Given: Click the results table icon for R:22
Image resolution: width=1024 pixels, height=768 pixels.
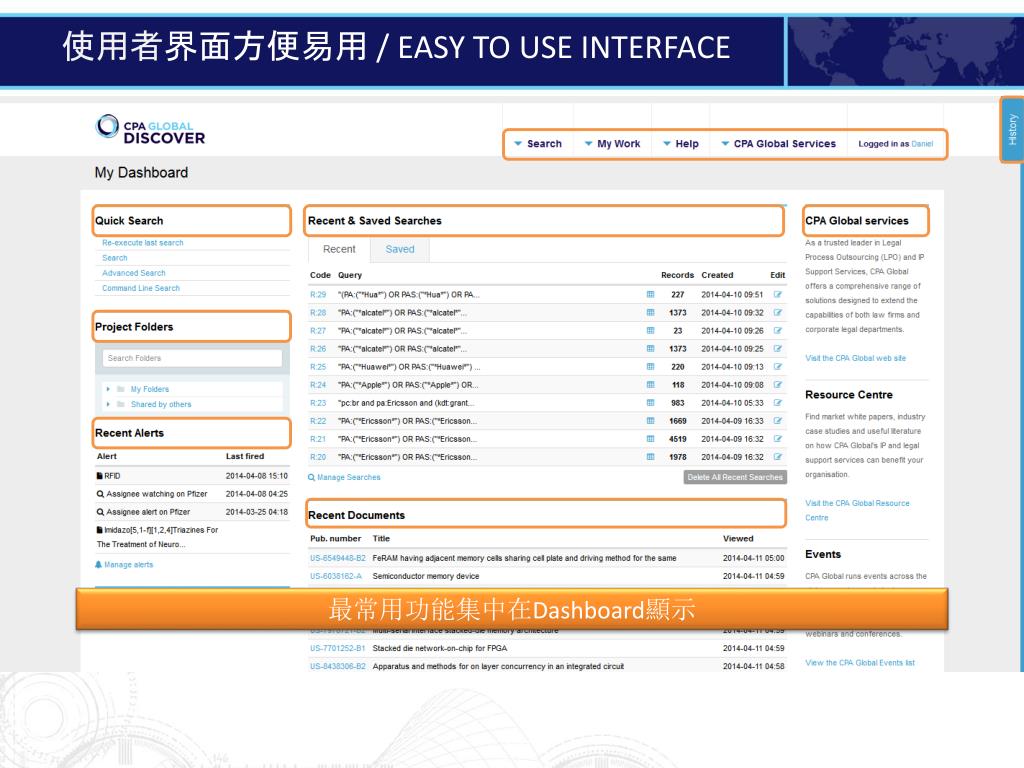Looking at the screenshot, I should coord(650,421).
